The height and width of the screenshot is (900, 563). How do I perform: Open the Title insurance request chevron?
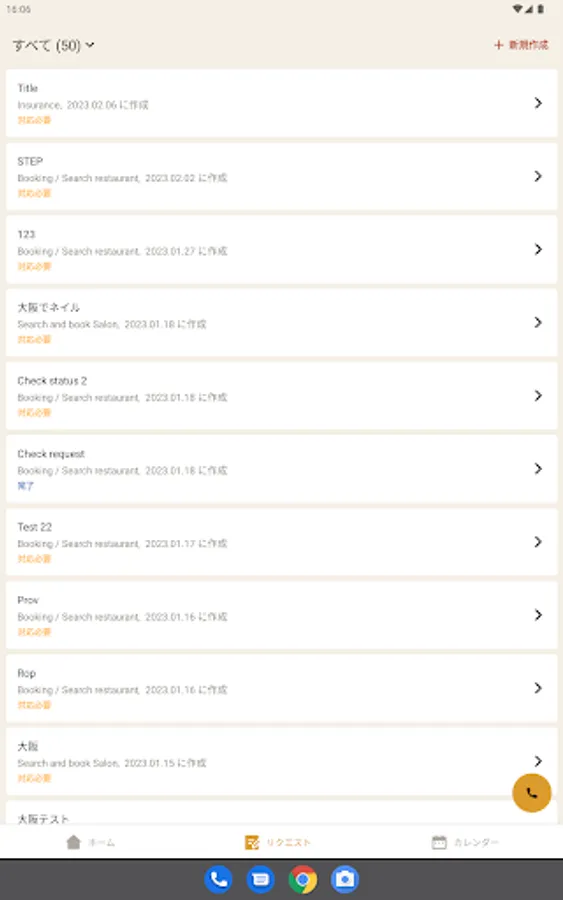(538, 103)
